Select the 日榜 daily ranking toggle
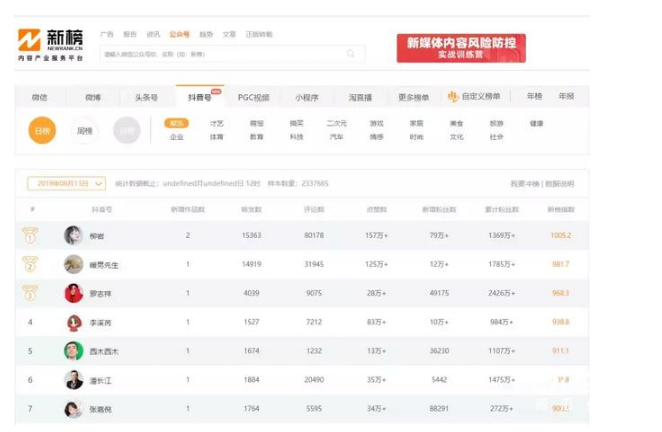662x432 pixels. pyautogui.click(x=42, y=131)
